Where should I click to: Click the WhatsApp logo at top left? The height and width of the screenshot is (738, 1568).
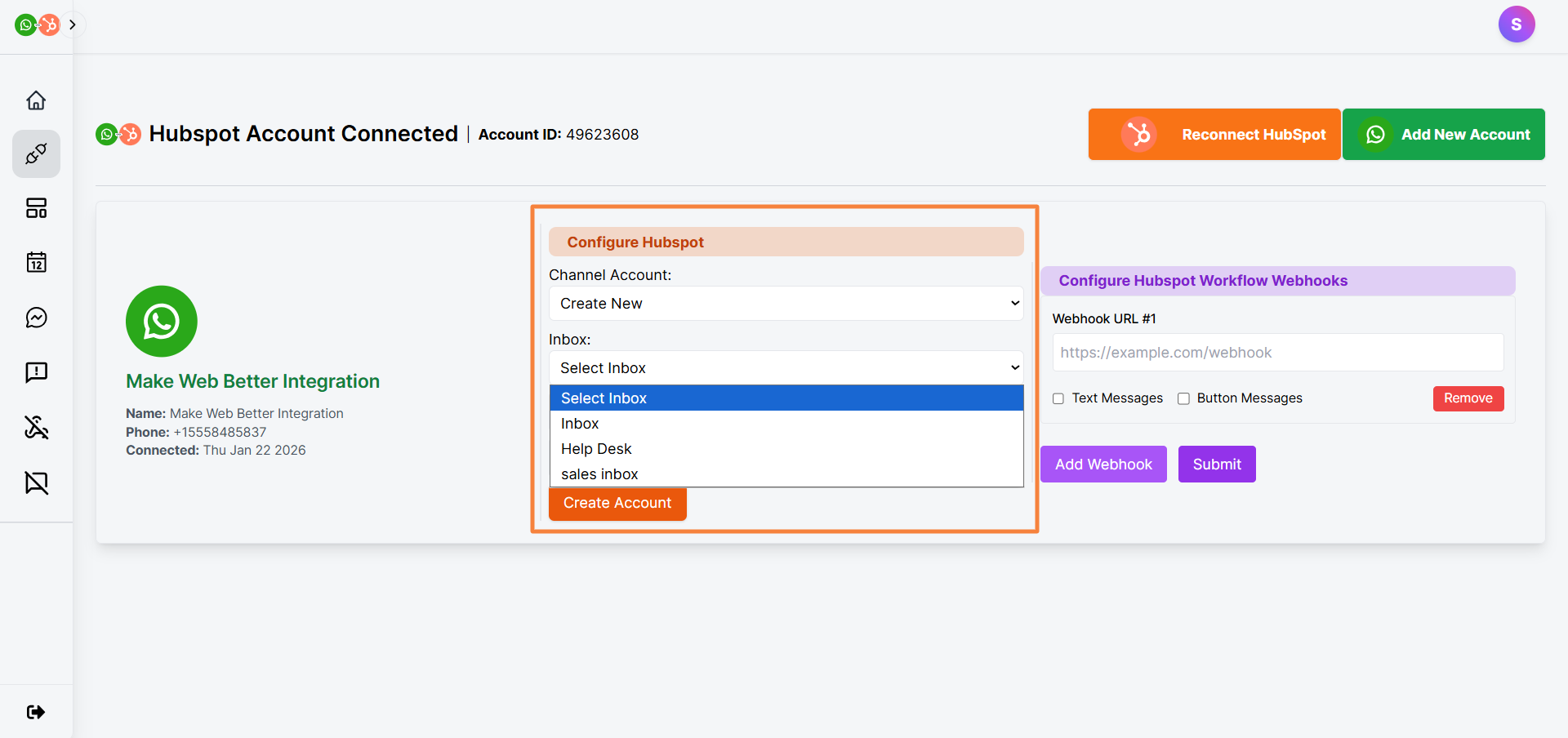24,24
